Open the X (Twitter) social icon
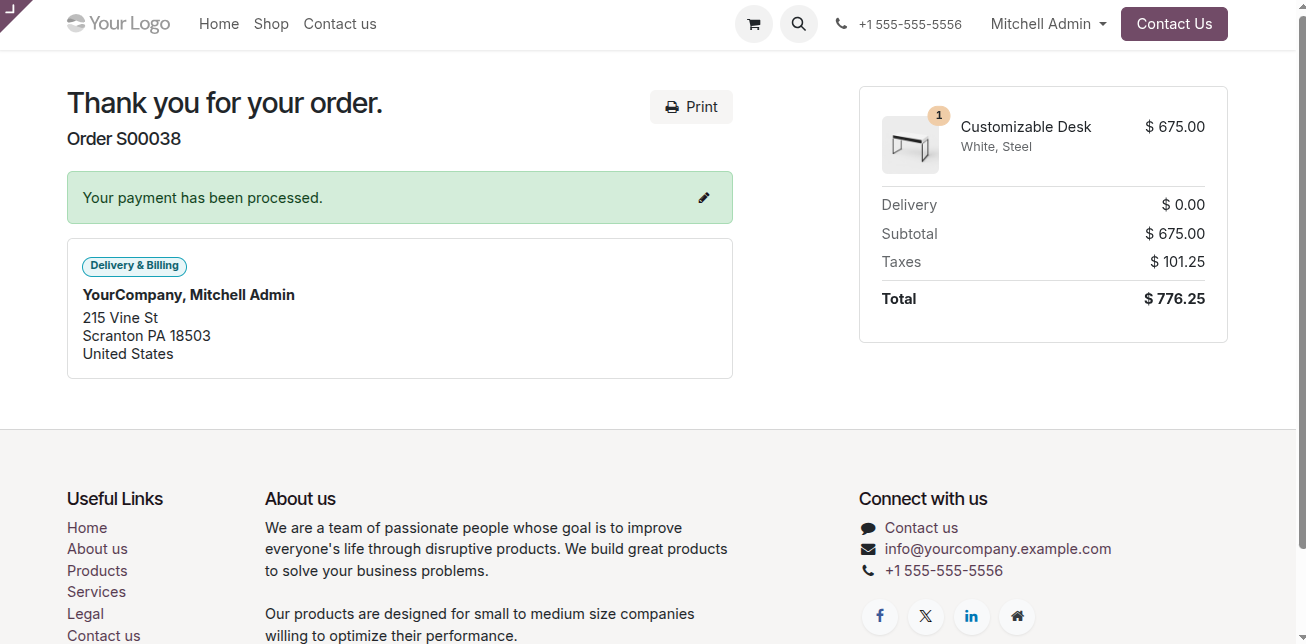This screenshot has height=644, width=1306. tap(926, 616)
